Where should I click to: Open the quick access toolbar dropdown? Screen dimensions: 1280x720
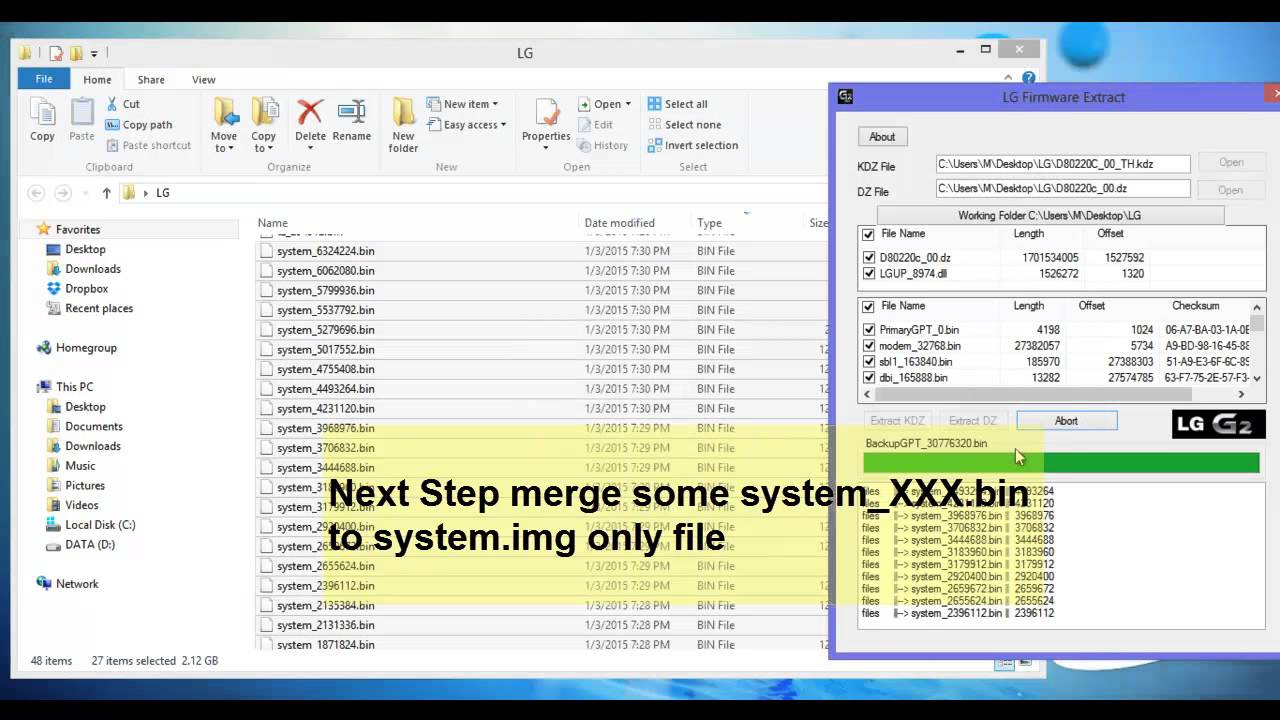click(x=94, y=54)
